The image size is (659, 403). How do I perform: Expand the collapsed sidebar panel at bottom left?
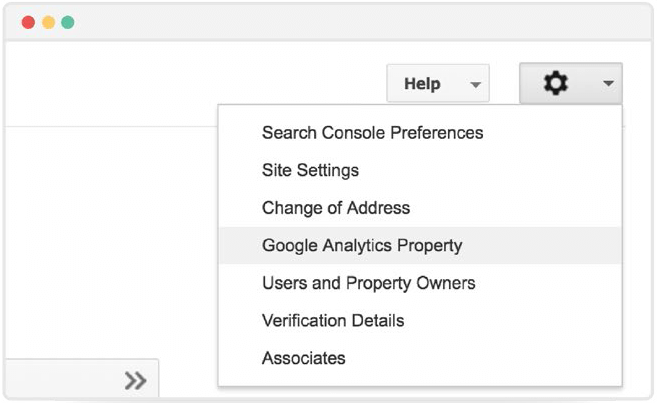[82, 378]
